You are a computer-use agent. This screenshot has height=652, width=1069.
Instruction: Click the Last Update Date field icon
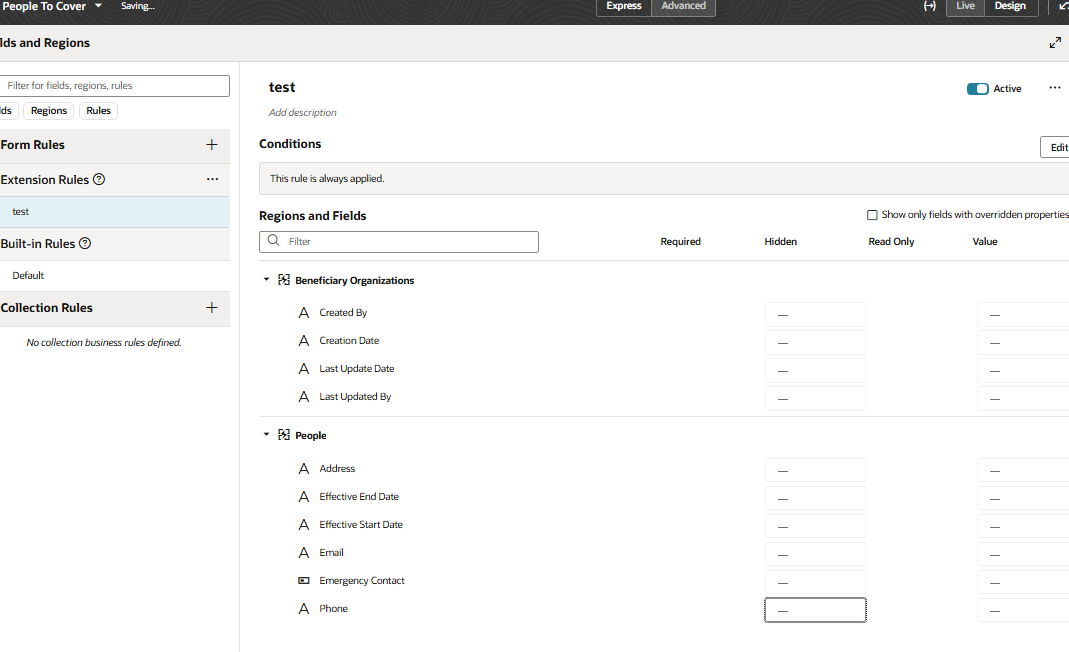(304, 368)
